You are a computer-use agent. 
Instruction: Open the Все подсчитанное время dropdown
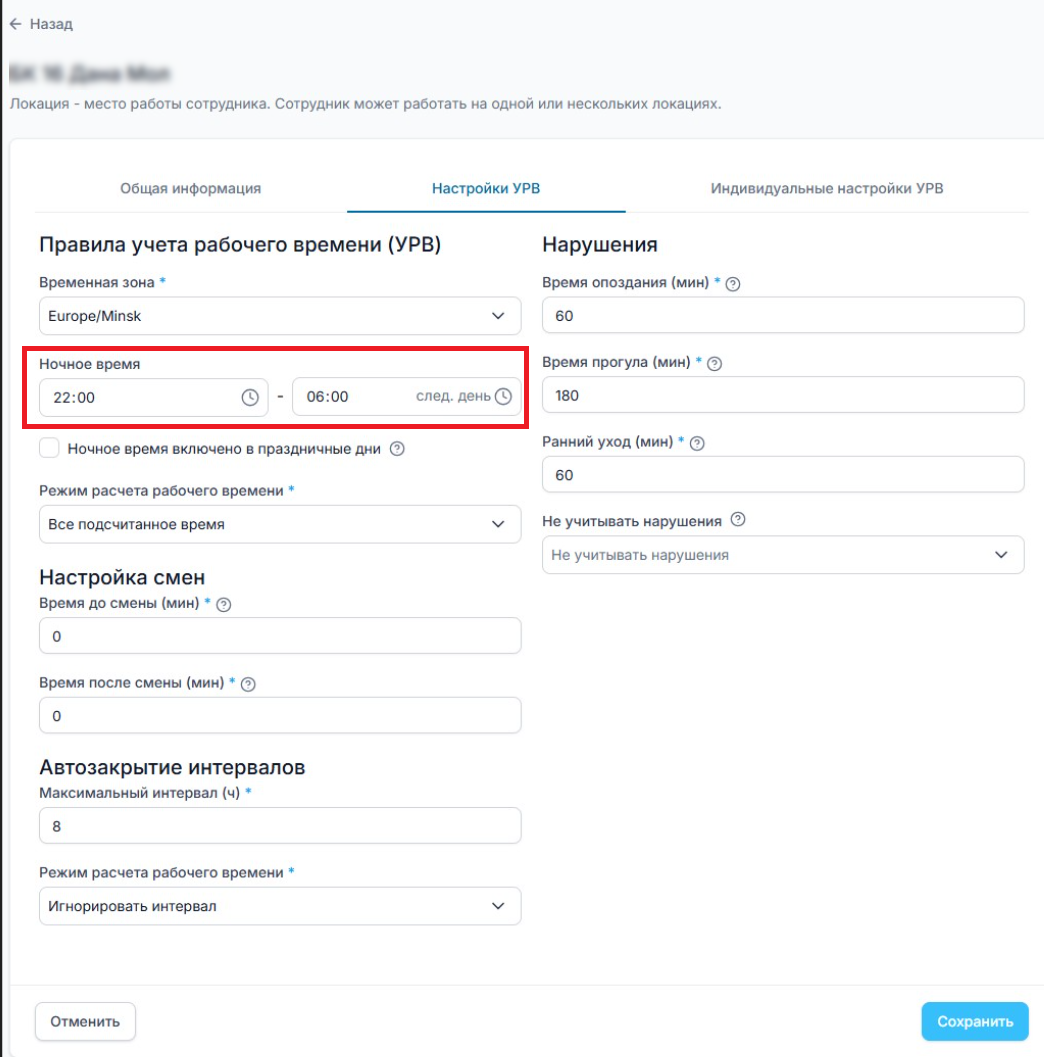[x=280, y=525]
